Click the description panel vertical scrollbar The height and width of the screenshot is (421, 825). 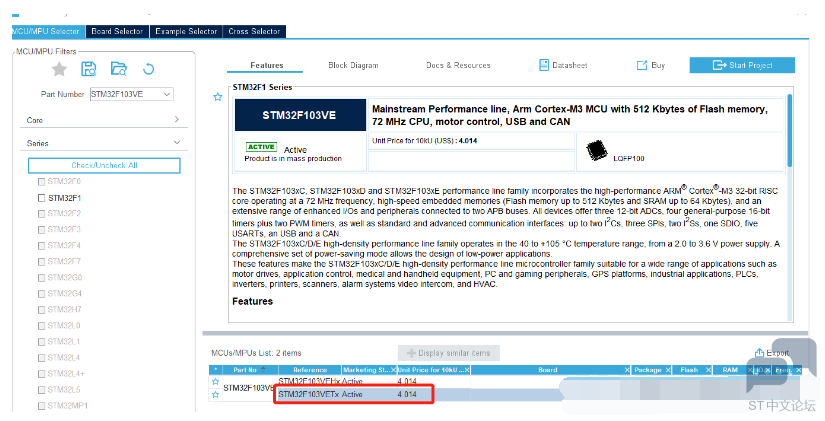tap(789, 131)
